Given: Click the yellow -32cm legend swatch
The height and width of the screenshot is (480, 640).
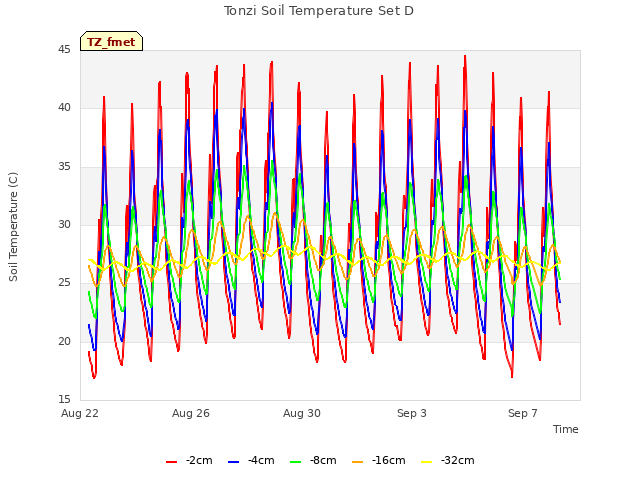Looking at the screenshot, I should [x=426, y=462].
